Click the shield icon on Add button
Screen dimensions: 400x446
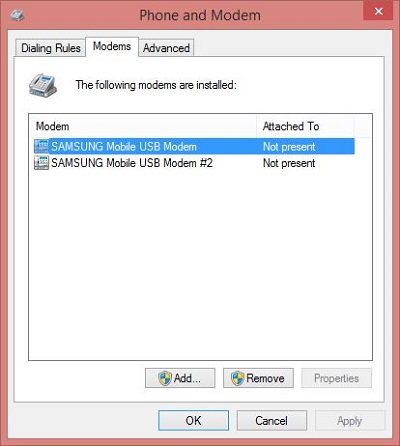coord(165,378)
